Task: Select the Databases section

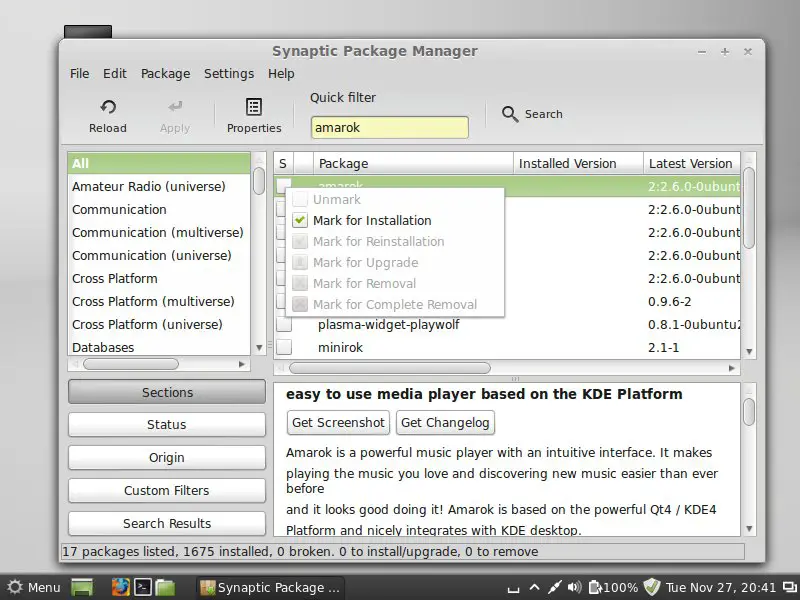Action: (x=159, y=347)
